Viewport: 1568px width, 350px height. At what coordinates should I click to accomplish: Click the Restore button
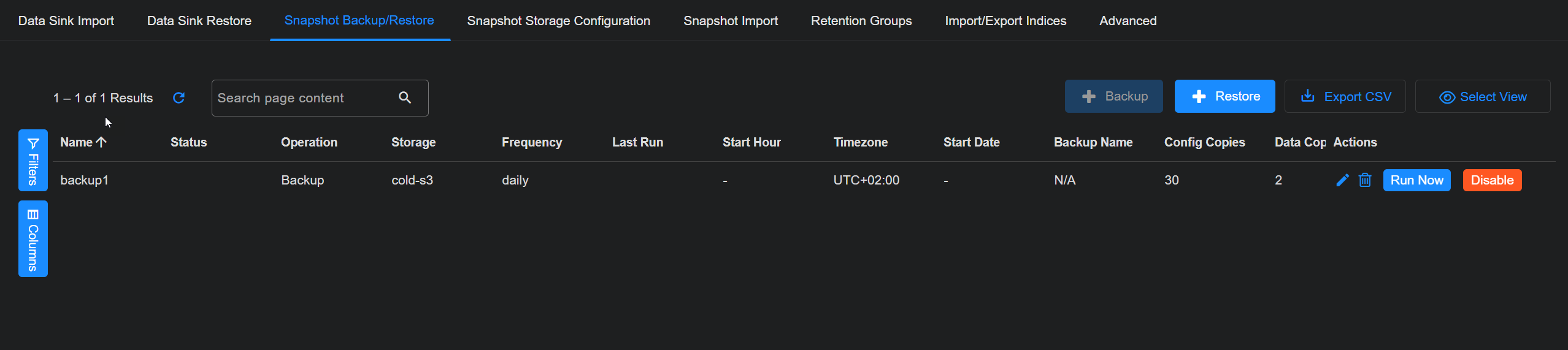point(1224,97)
